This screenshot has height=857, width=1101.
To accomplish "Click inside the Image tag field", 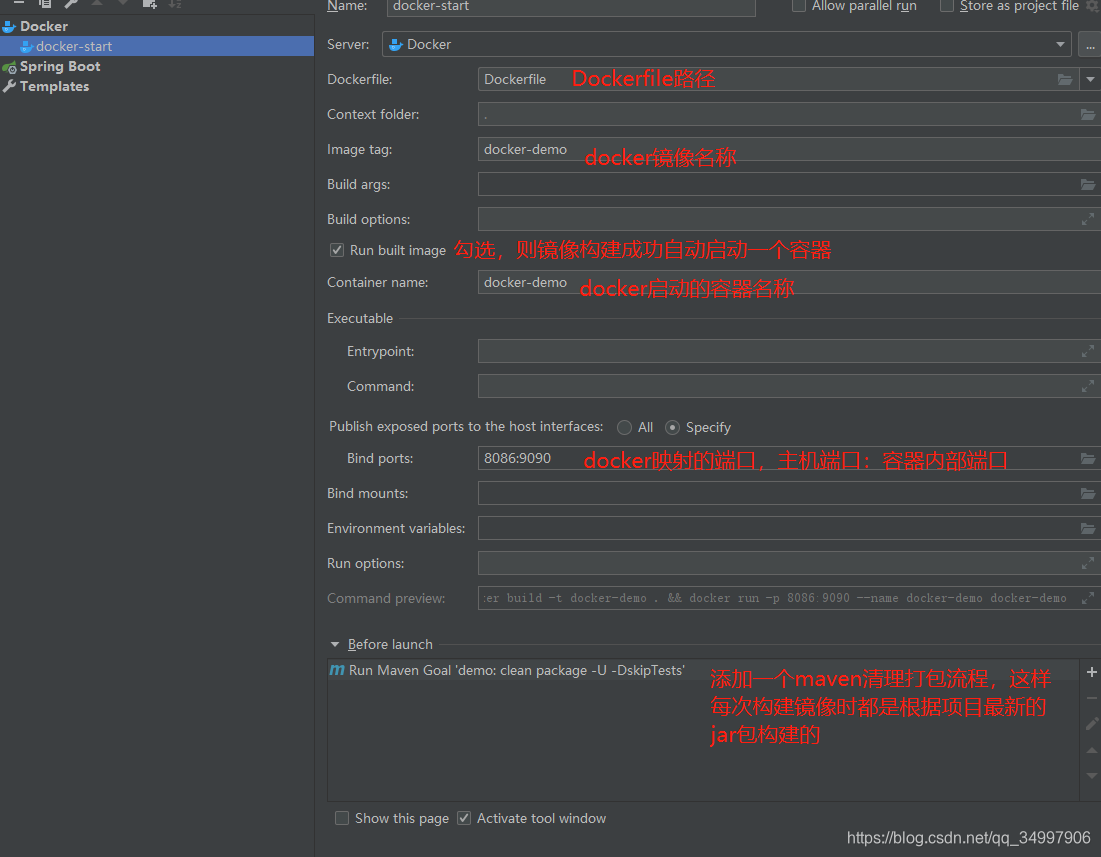I will (x=600, y=149).
